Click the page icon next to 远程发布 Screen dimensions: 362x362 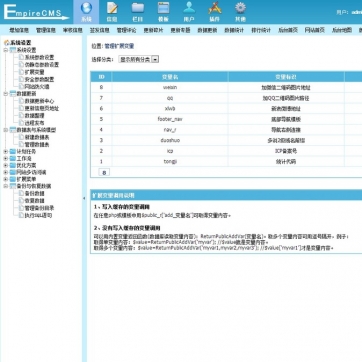(21, 123)
